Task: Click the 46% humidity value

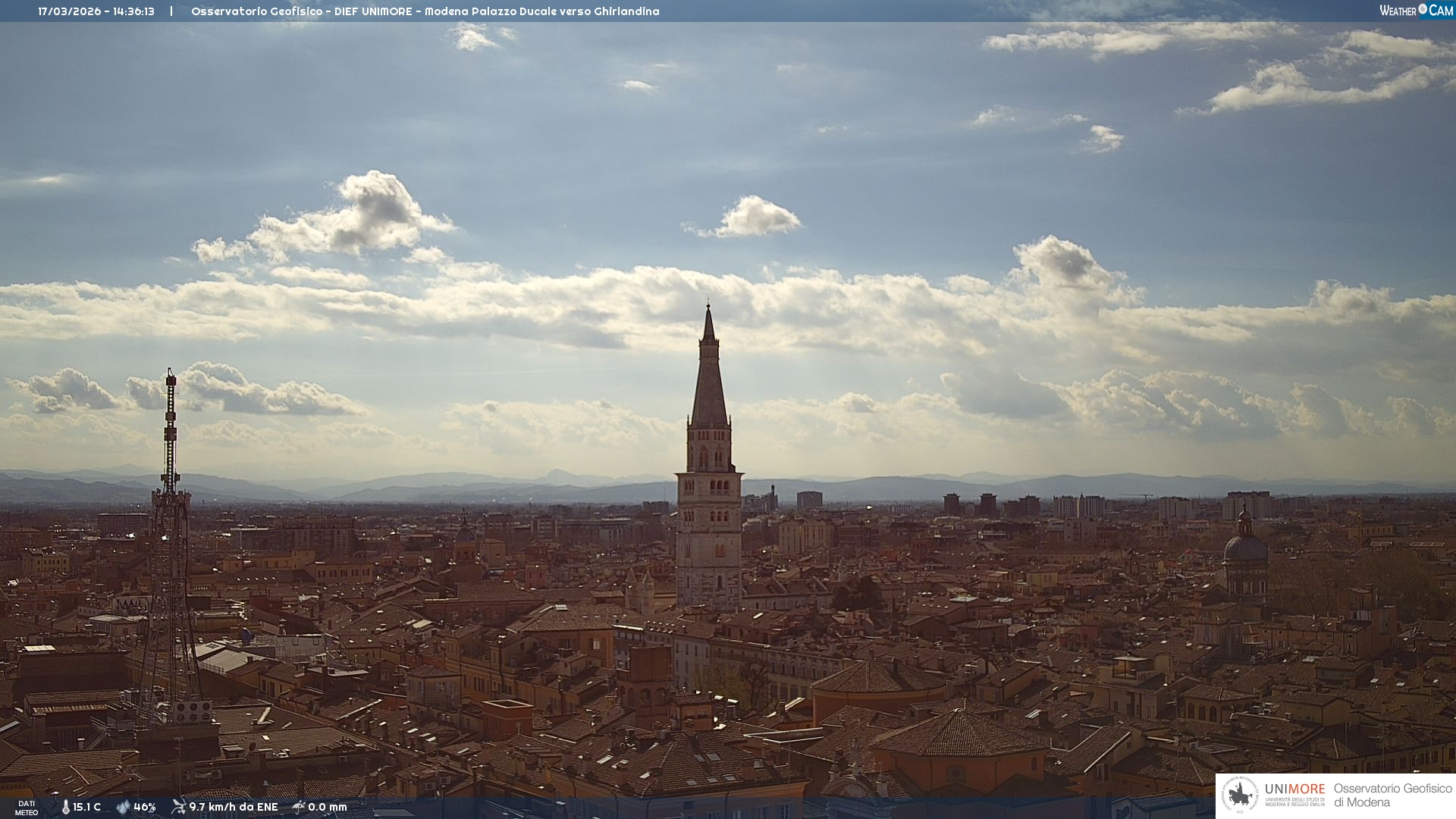Action: tap(144, 807)
